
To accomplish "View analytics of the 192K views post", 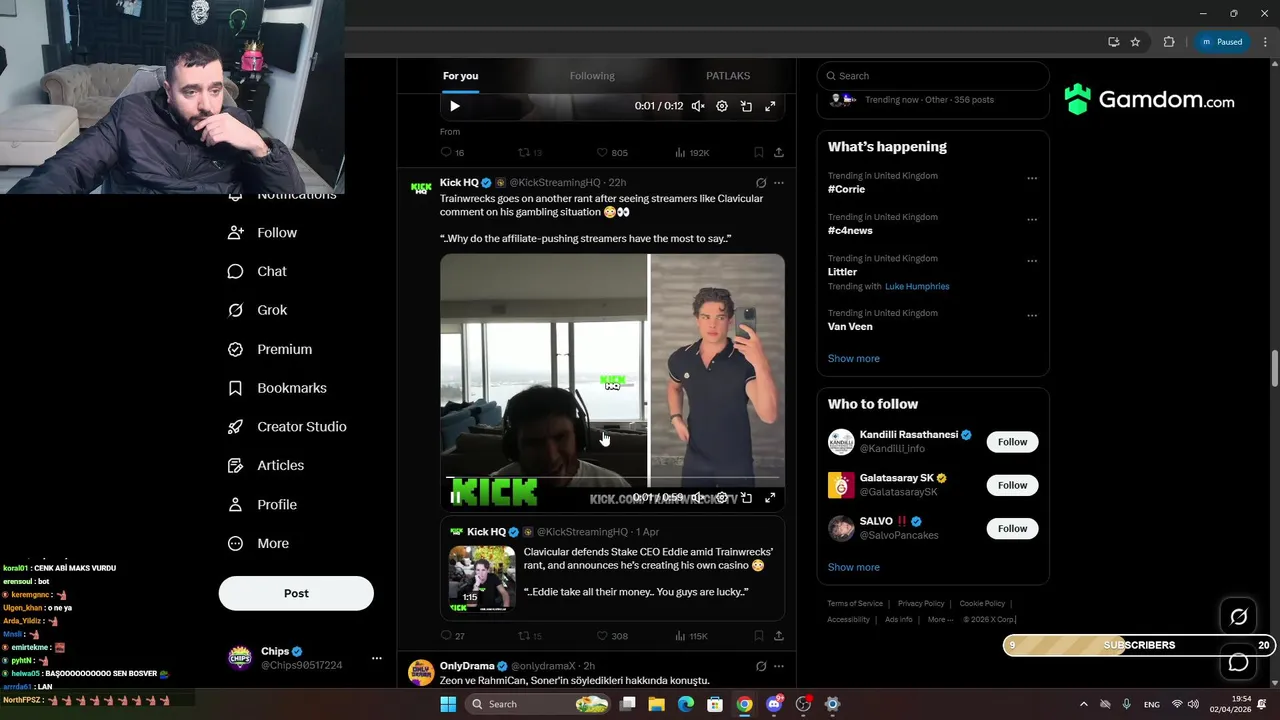I will 692,153.
